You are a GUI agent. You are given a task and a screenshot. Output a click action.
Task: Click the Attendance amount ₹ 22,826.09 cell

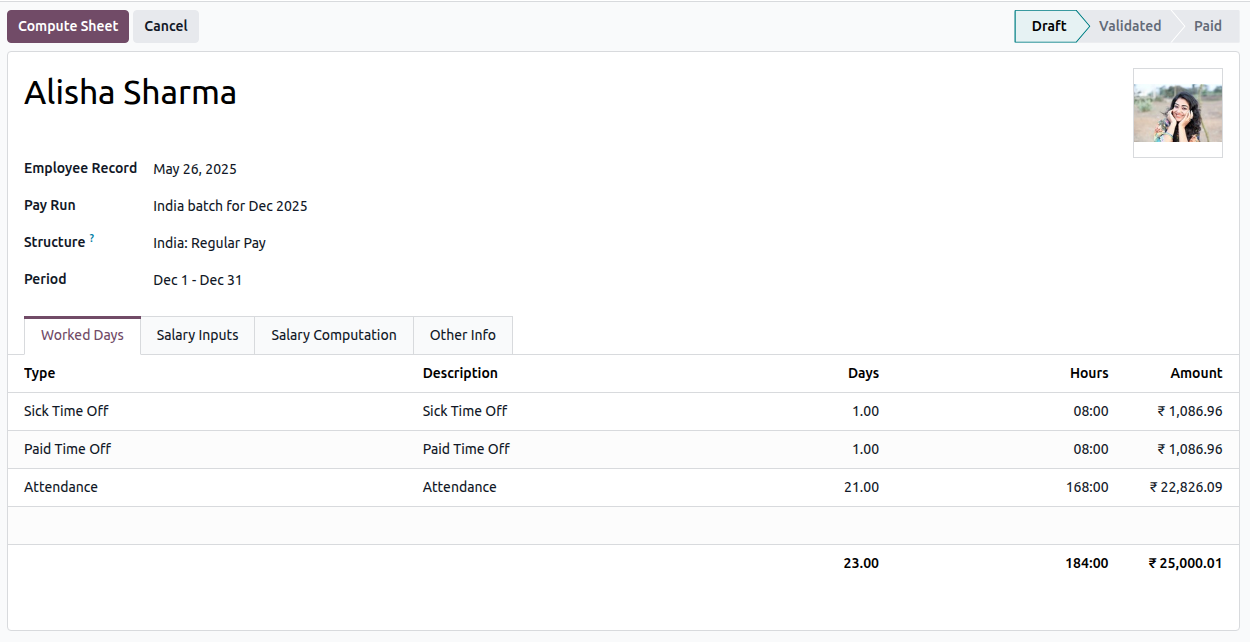pyautogui.click(x=1185, y=487)
